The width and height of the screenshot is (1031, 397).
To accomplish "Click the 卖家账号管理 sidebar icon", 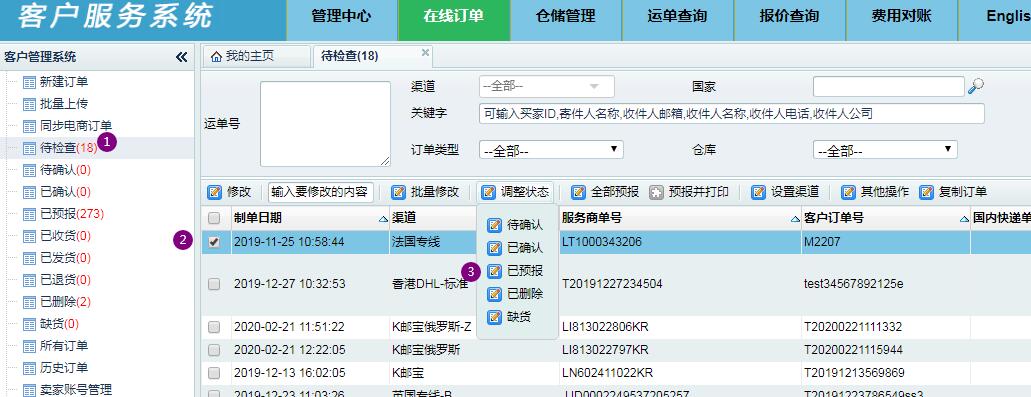I will click(x=29, y=390).
